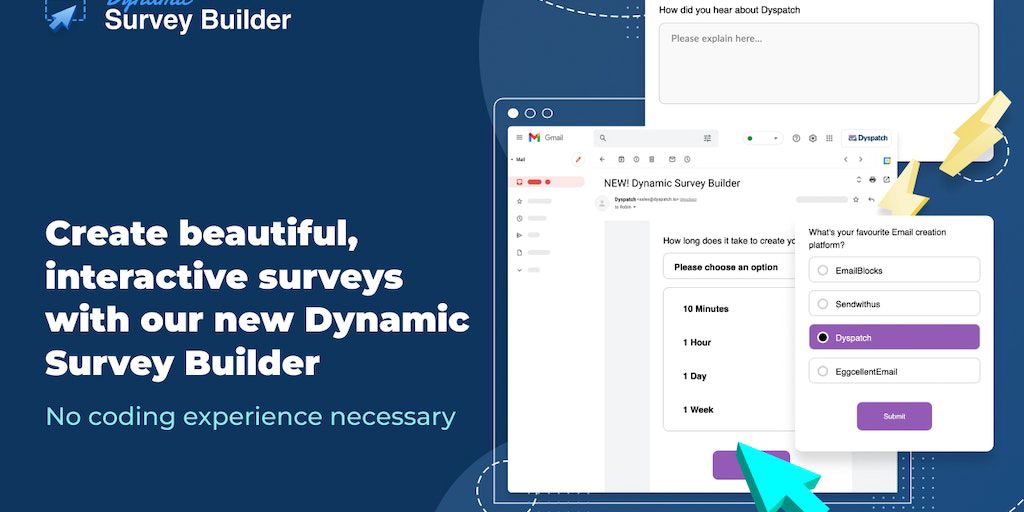
Task: Select the Sendwithus radio option
Action: coord(823,304)
